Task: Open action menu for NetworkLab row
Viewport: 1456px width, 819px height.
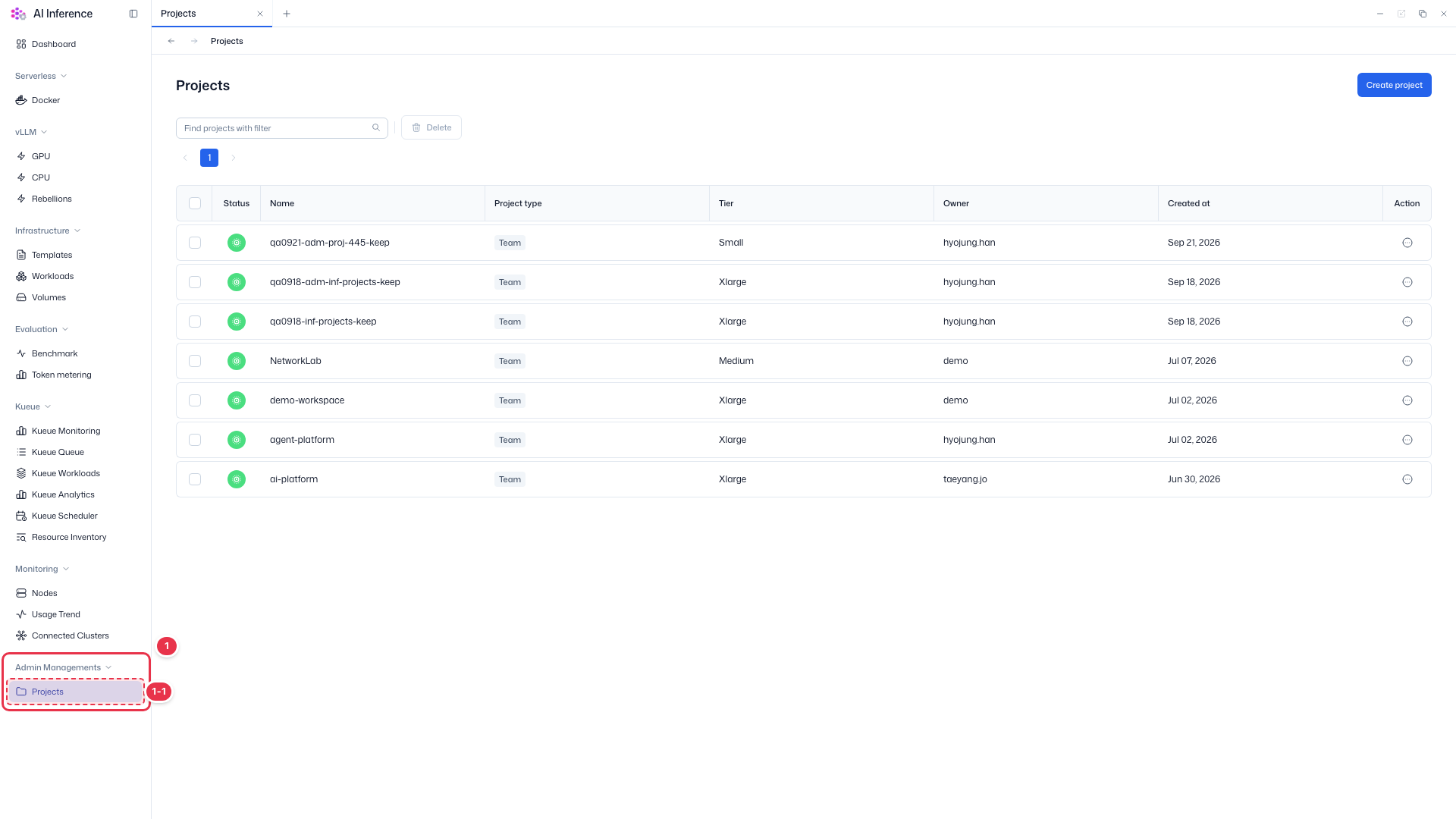Action: click(x=1407, y=361)
